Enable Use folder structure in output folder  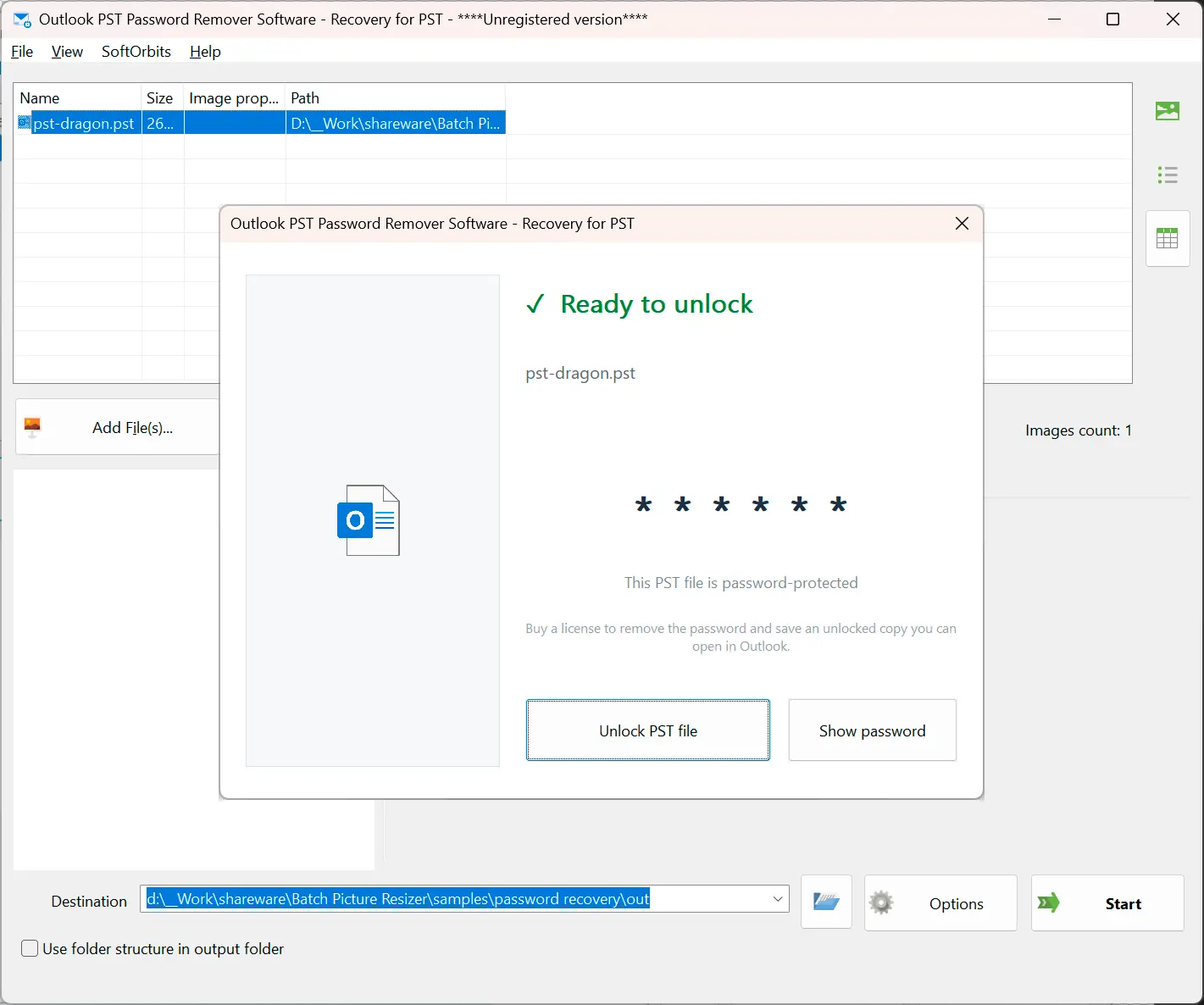pos(30,949)
